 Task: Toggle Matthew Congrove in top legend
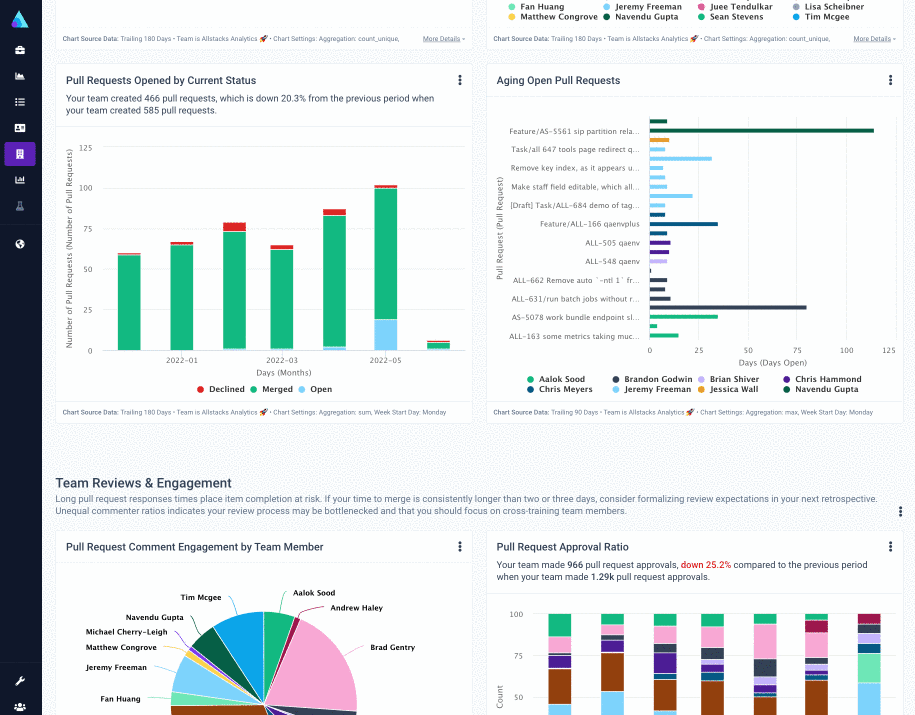tap(553, 17)
